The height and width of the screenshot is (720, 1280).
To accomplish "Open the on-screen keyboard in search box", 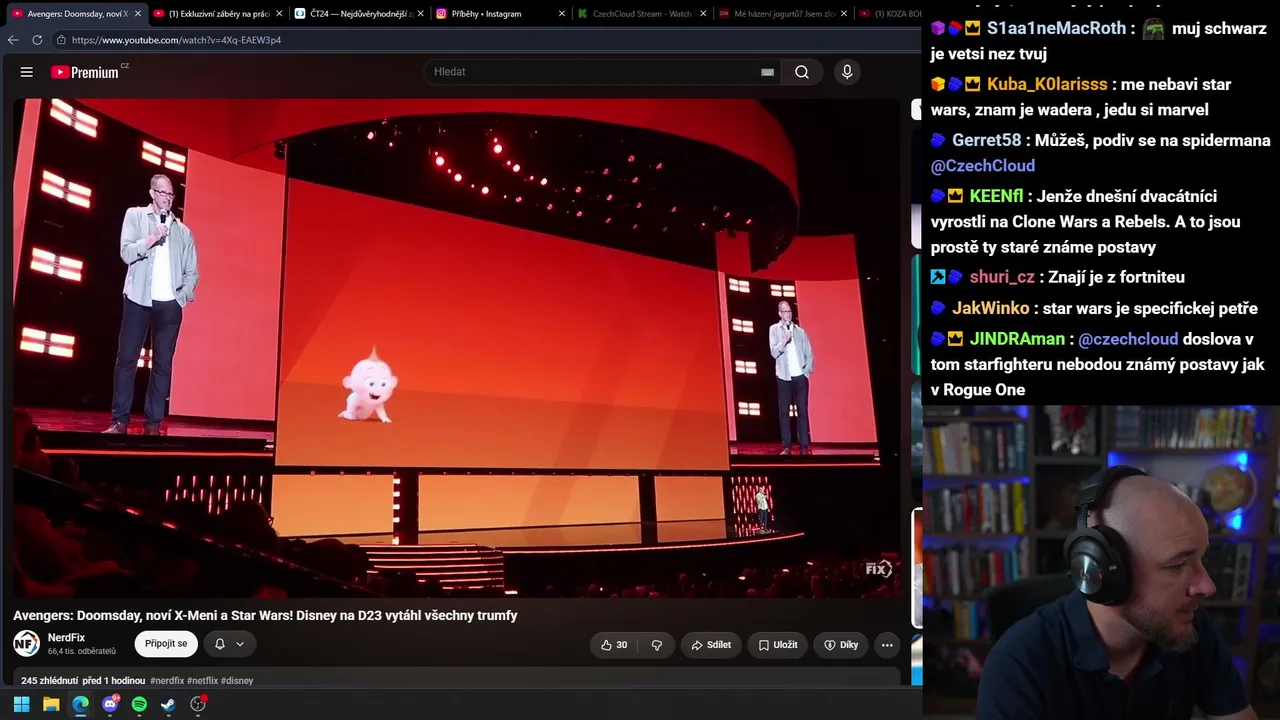I will tap(767, 72).
